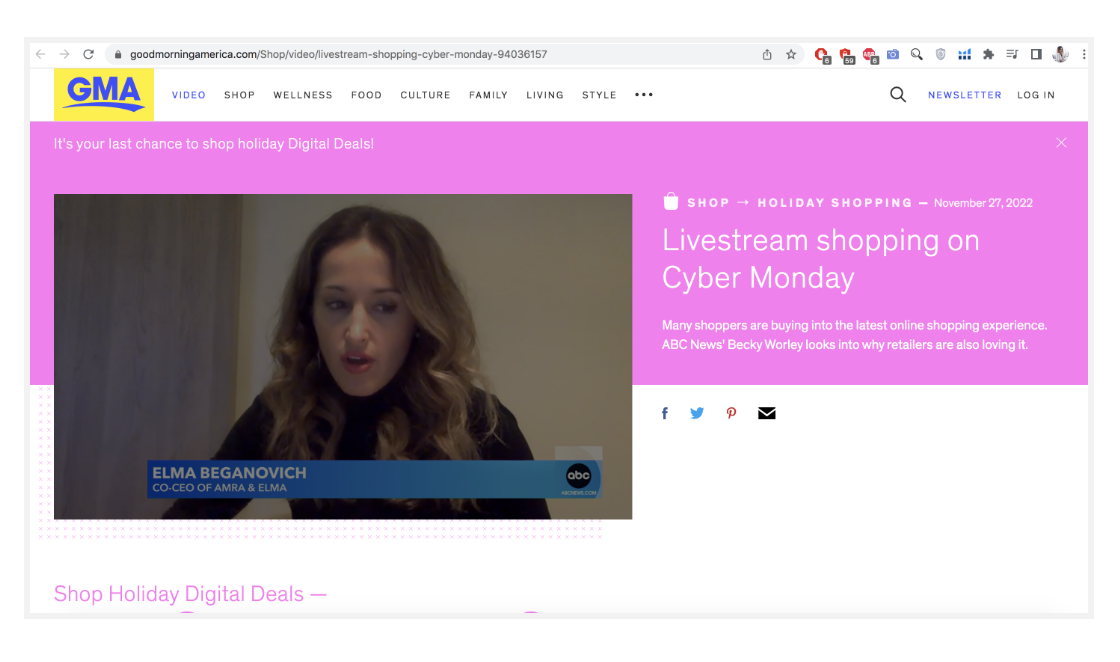1120x662 pixels.
Task: Click the SHOP breadcrumb link
Action: click(x=708, y=203)
